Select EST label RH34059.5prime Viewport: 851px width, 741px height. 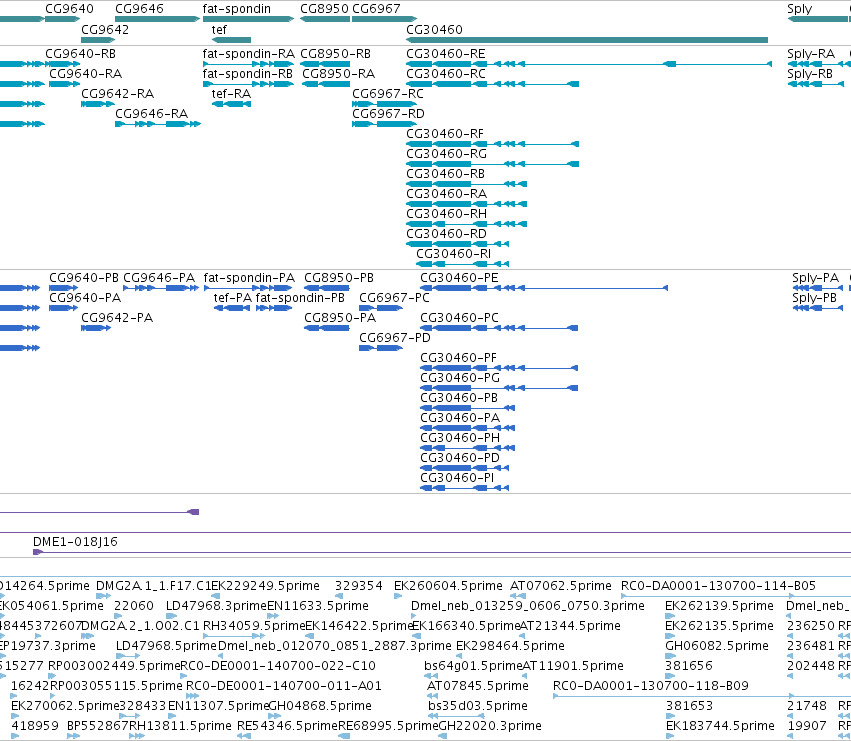click(254, 626)
